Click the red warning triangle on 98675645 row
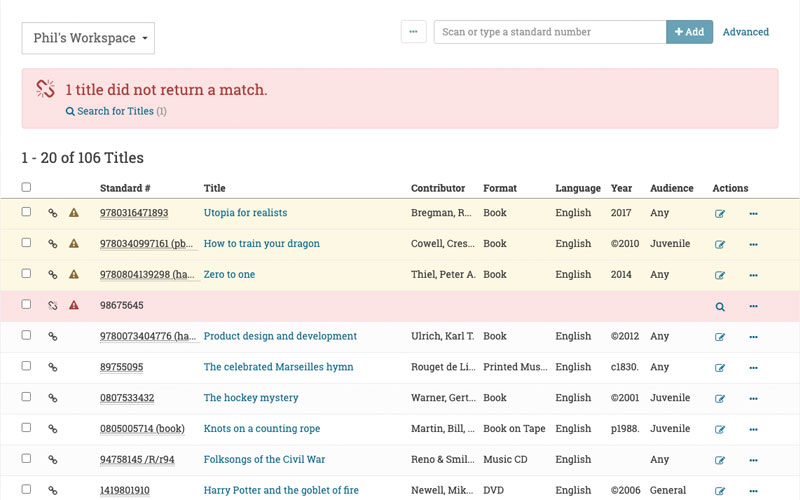The height and width of the screenshot is (500, 800). coord(74,305)
